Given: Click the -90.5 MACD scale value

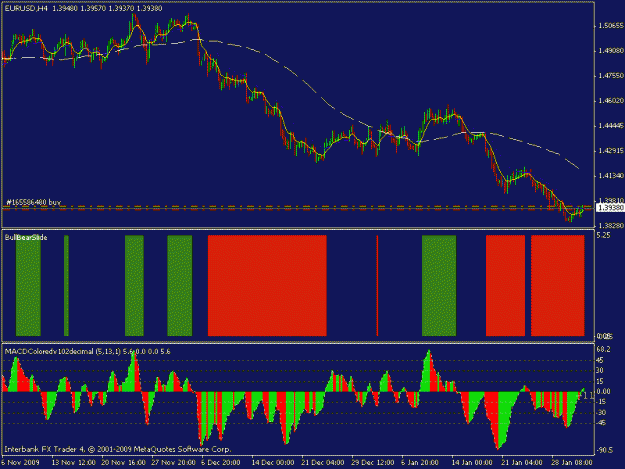Looking at the screenshot, I should coord(604,450).
